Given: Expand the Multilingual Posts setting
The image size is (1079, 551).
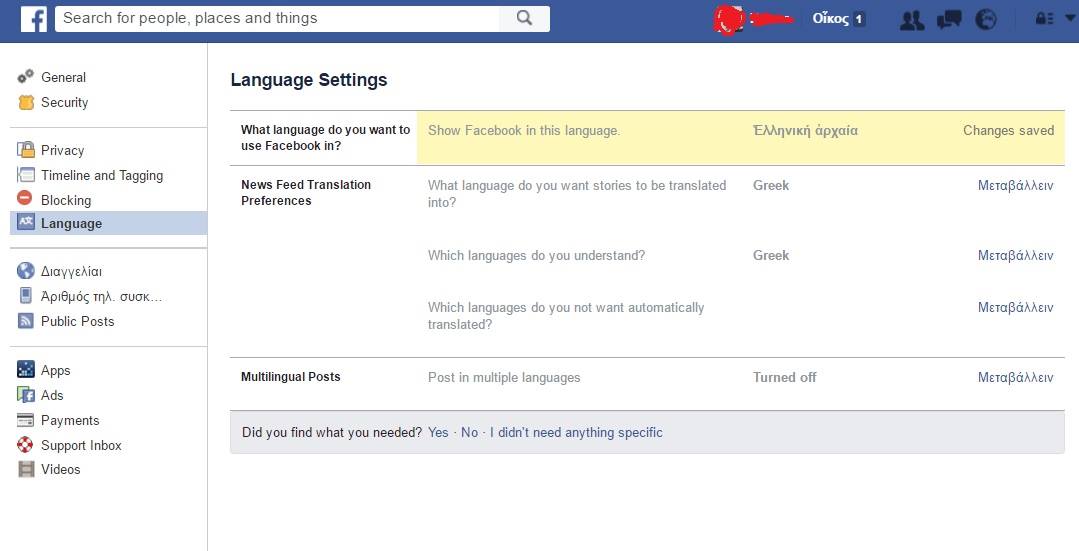Looking at the screenshot, I should pyautogui.click(x=1015, y=377).
